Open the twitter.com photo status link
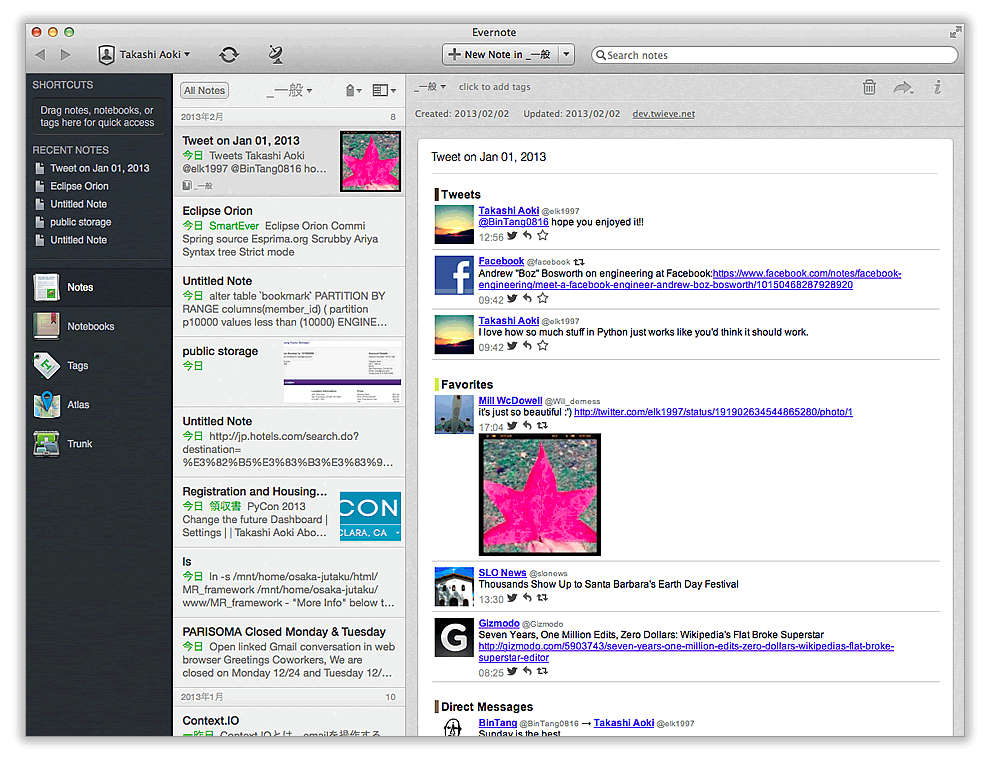 coord(713,412)
